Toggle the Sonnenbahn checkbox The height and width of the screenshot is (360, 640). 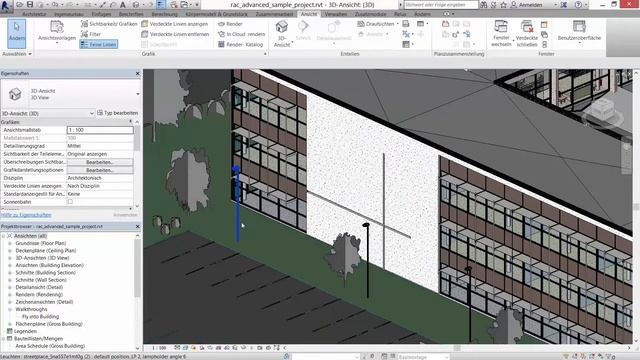tap(70, 202)
